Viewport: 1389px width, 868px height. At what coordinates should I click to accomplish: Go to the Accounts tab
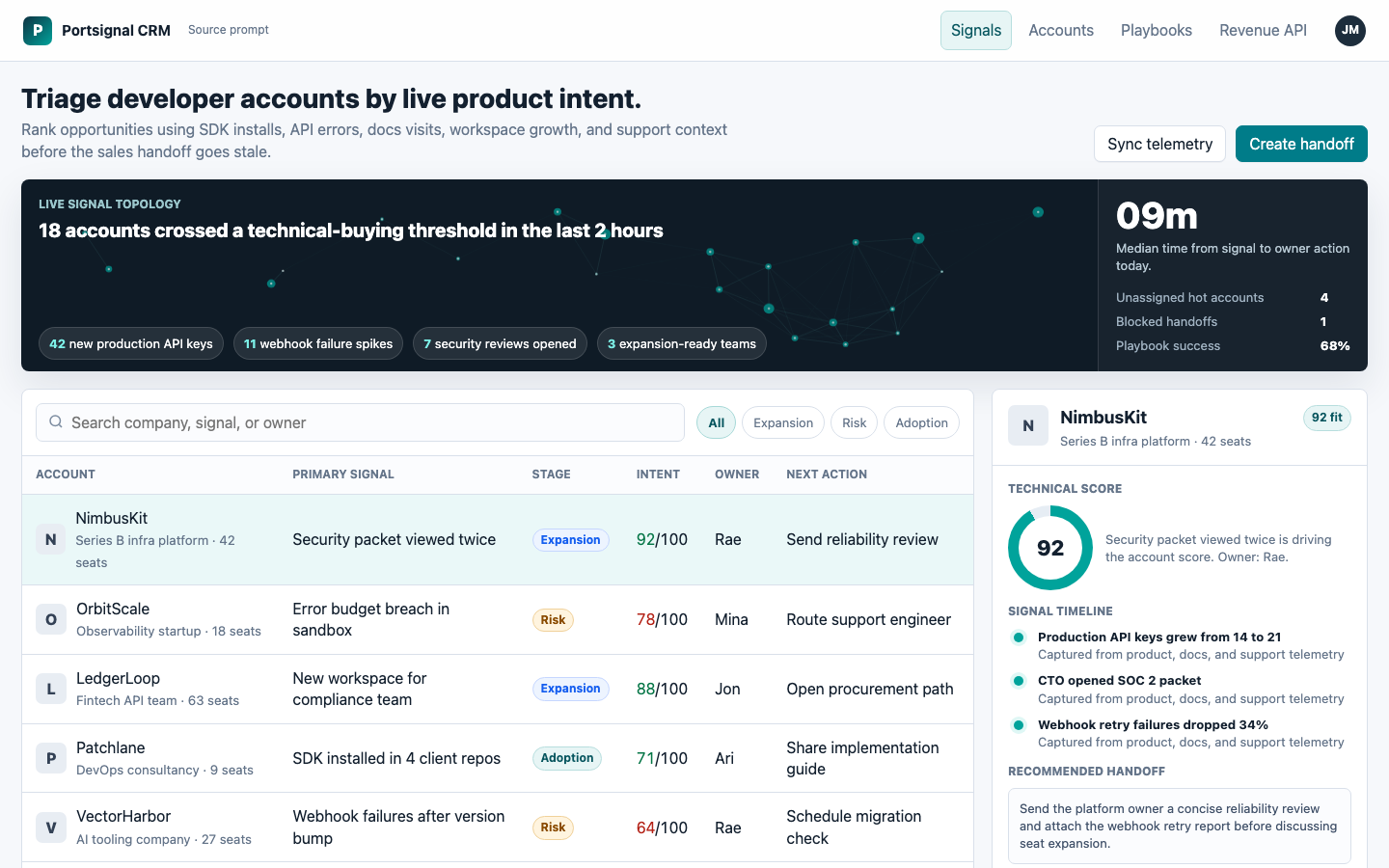(x=1061, y=30)
